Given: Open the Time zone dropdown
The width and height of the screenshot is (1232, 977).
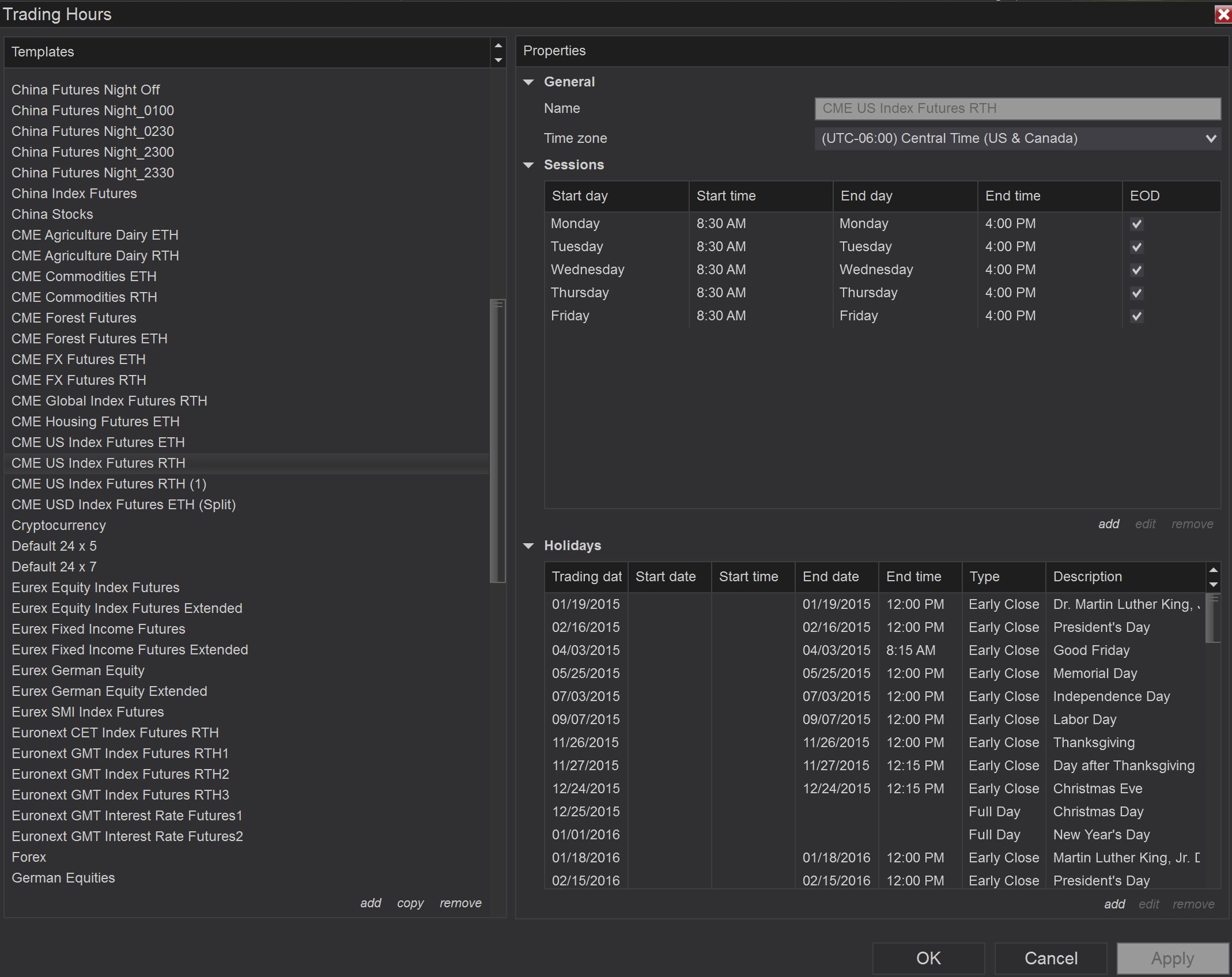Looking at the screenshot, I should coord(1211,138).
